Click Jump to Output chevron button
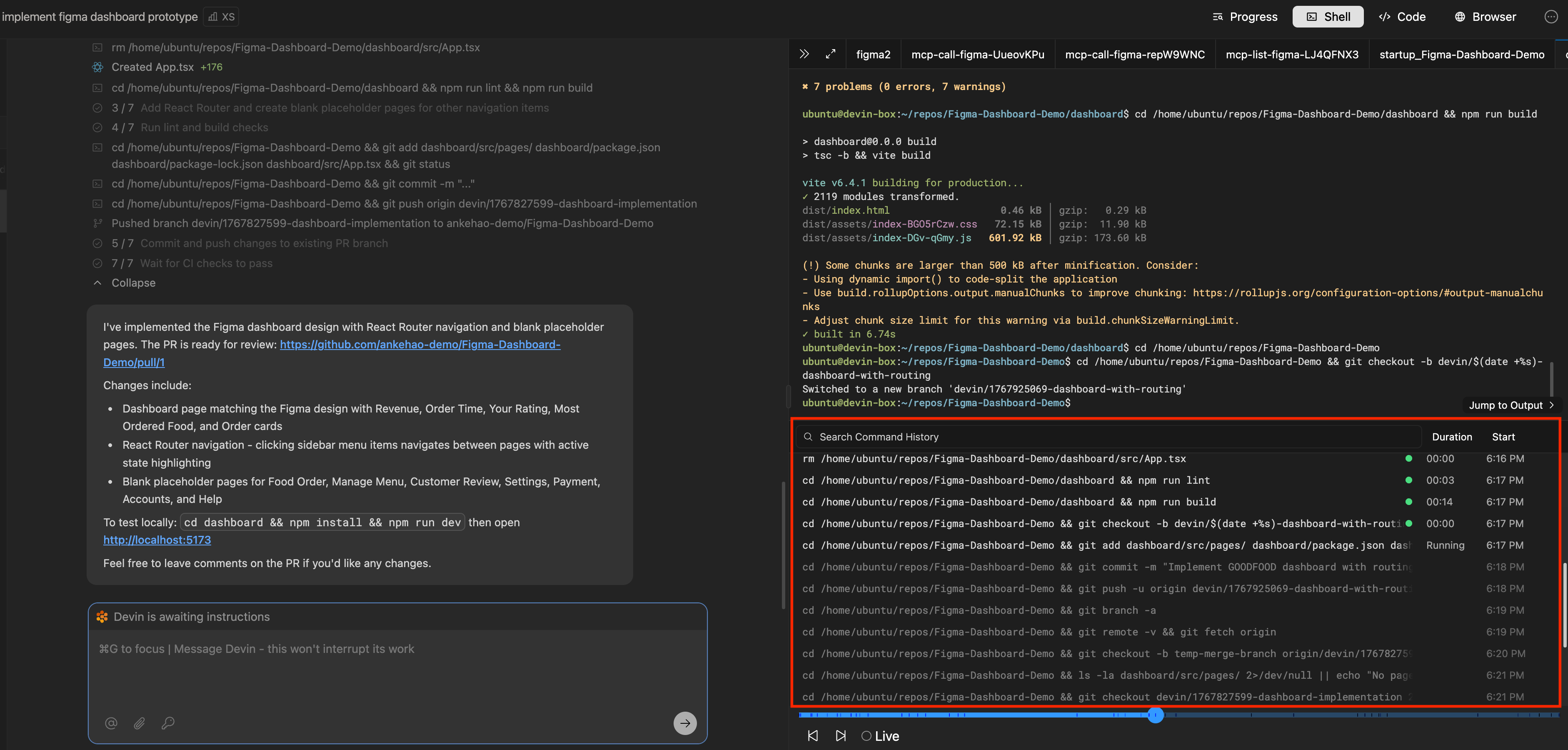The image size is (1568, 750). click(1511, 405)
